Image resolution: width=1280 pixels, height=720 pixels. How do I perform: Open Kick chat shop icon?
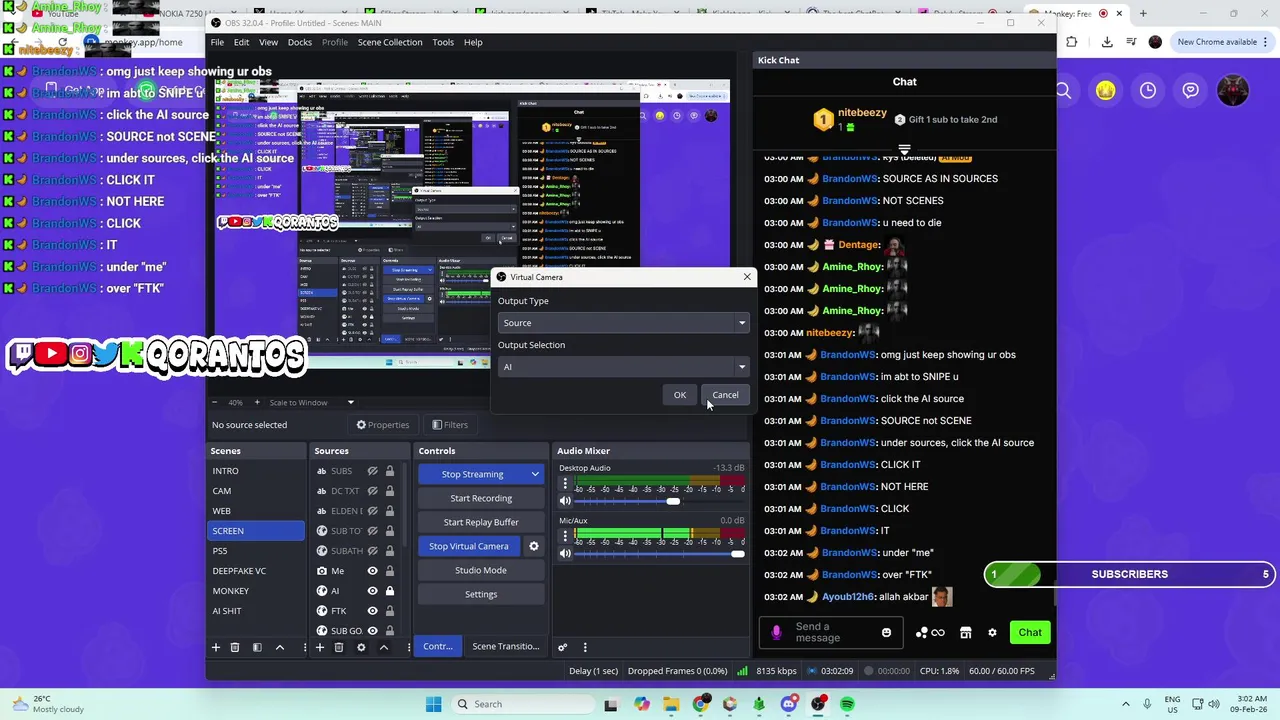point(965,632)
